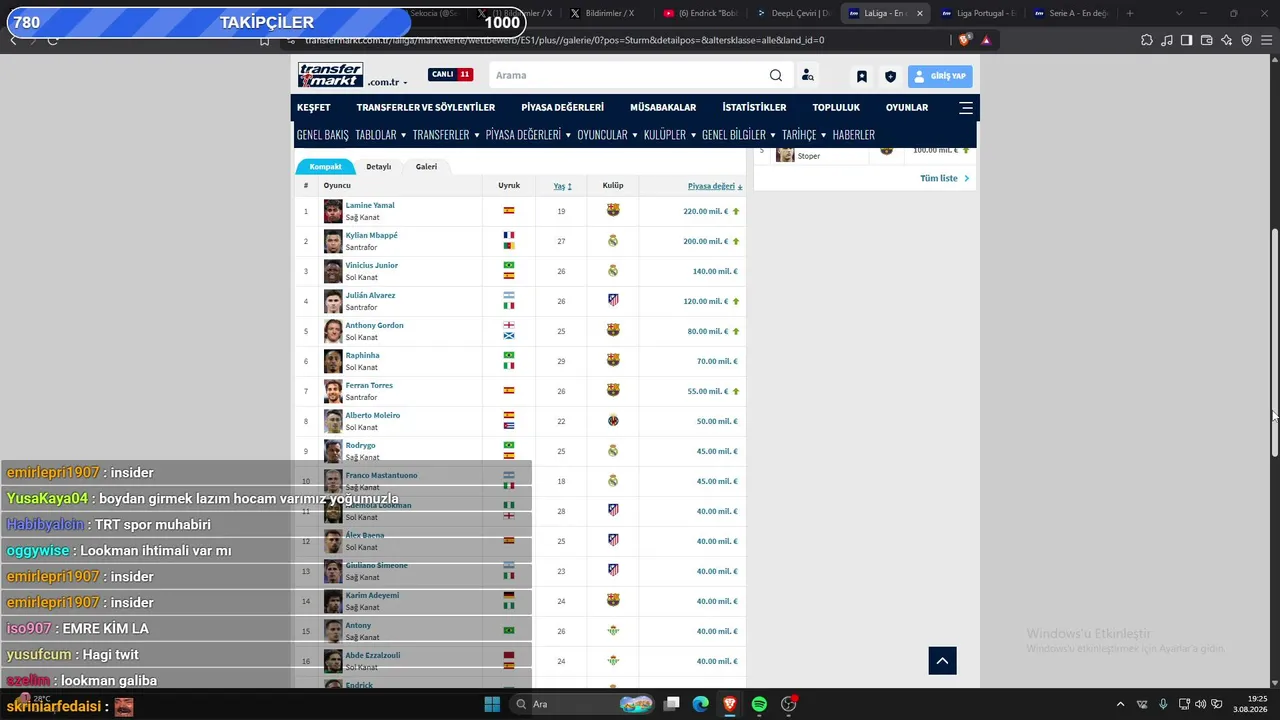Screen dimensions: 1280x720
Task: Switch to the Liga Portugal browser tab
Action: click(978, 13)
